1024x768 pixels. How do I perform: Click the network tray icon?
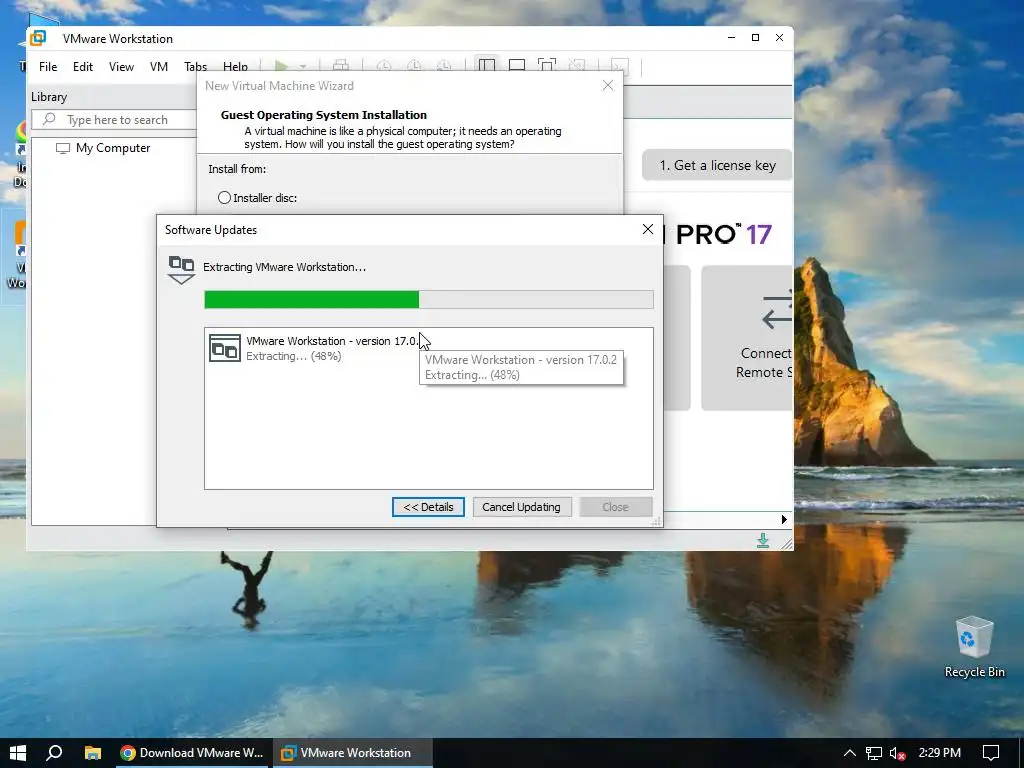pyautogui.click(x=873, y=753)
